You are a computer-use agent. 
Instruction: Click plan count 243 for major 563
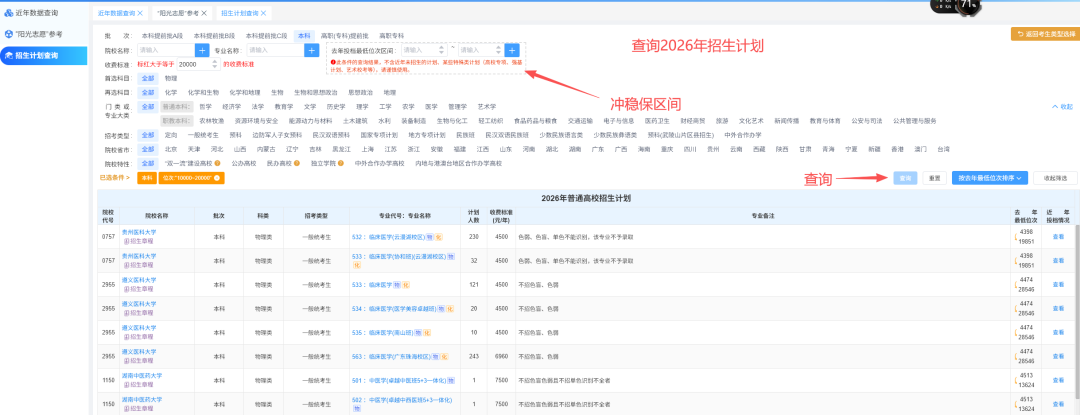473,357
